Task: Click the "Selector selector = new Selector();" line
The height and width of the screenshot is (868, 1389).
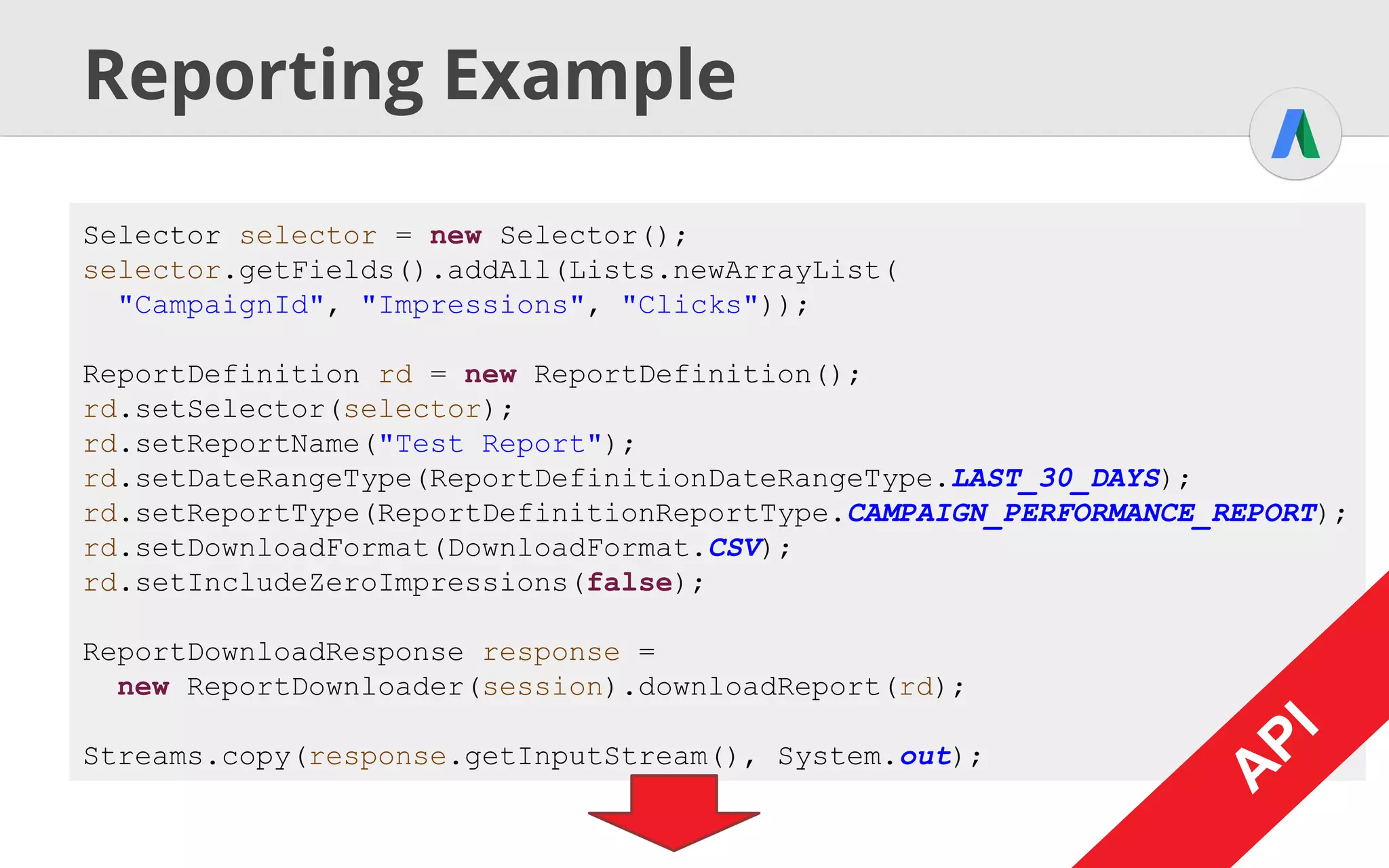Action: pos(385,236)
